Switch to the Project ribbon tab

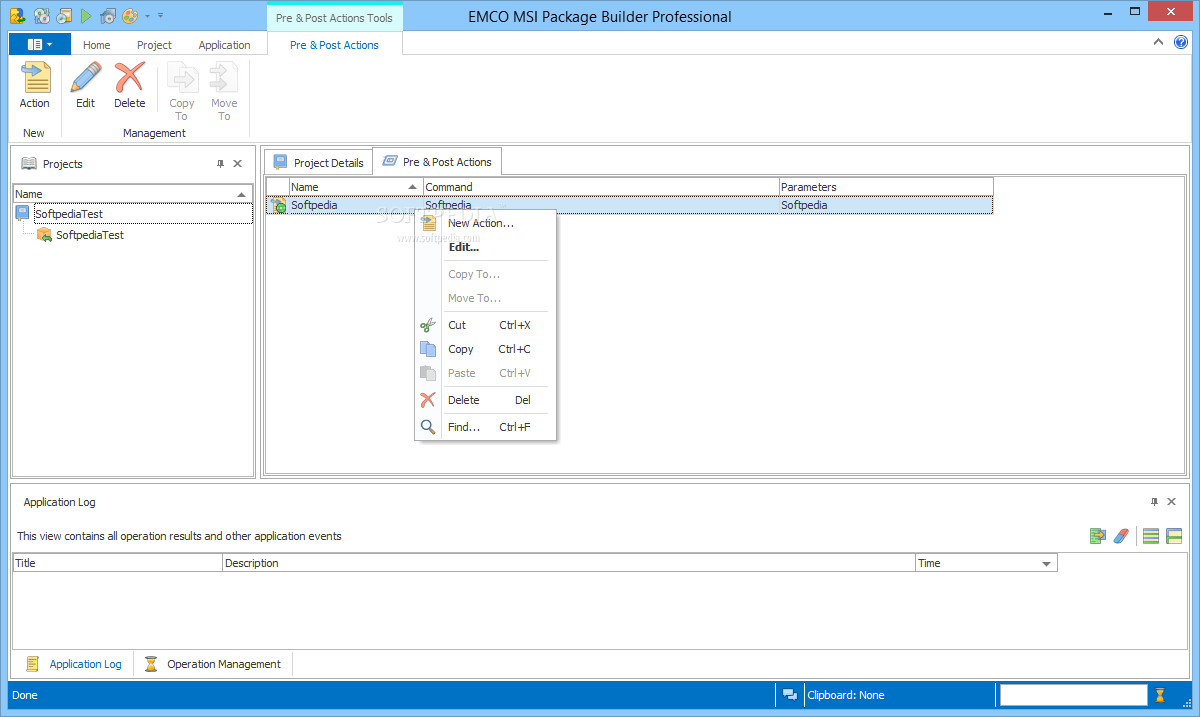pos(154,45)
